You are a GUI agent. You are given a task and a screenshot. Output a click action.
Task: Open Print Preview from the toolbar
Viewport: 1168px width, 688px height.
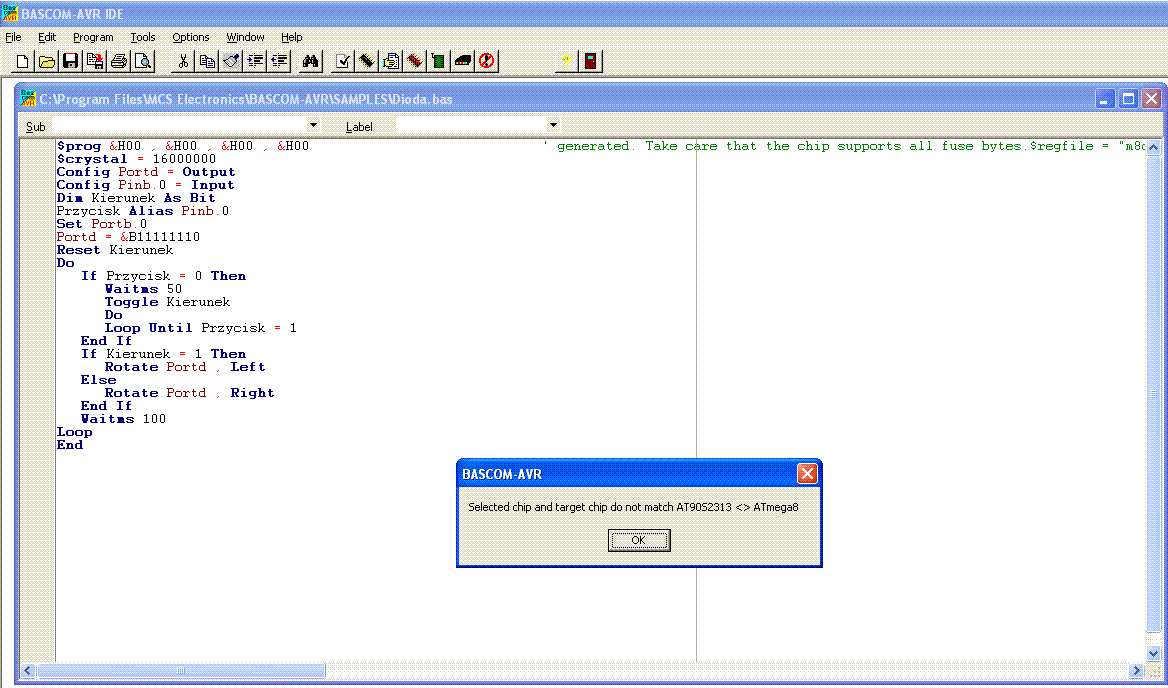143,61
